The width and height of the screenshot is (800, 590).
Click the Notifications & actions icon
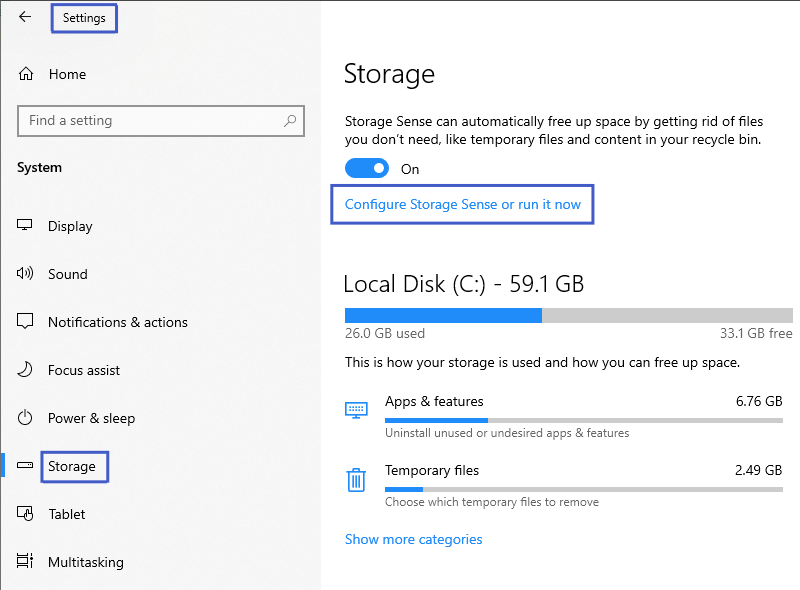[x=23, y=322]
